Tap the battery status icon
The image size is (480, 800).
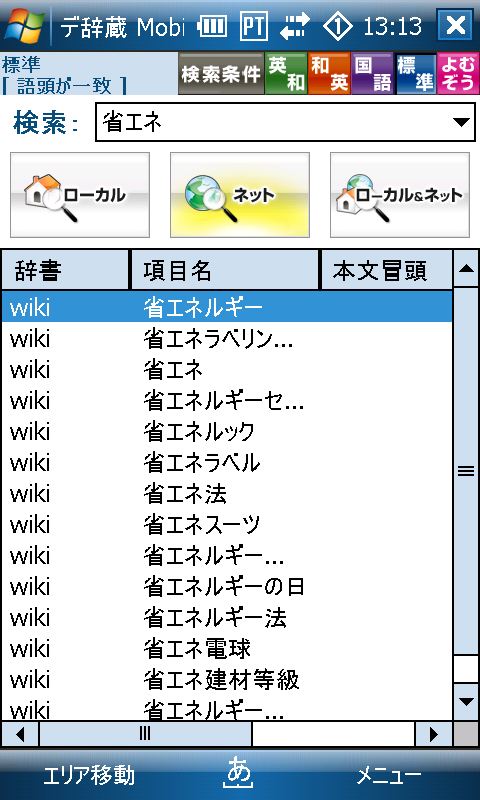point(212,26)
